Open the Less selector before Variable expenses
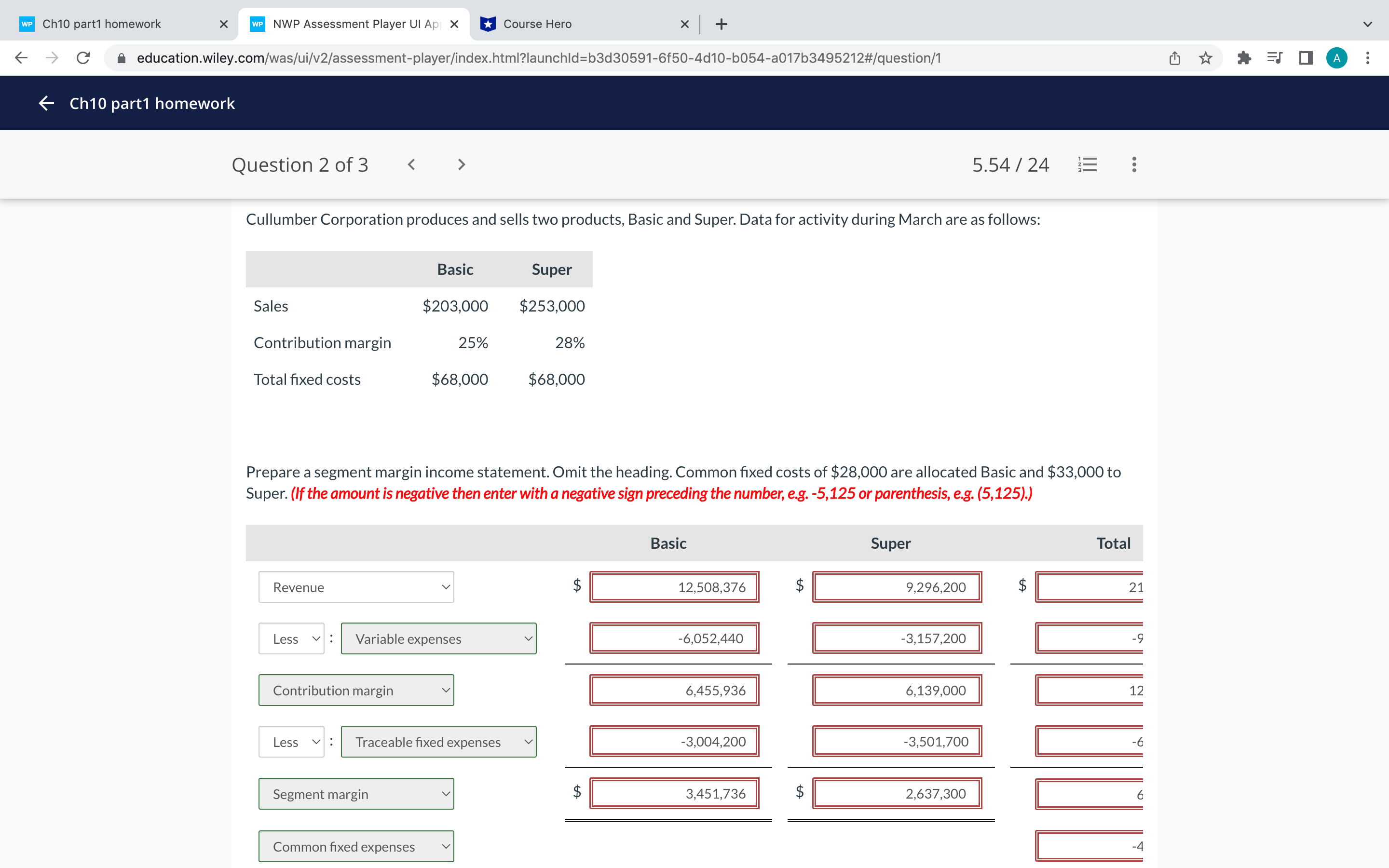This screenshot has height=868, width=1389. click(x=292, y=638)
